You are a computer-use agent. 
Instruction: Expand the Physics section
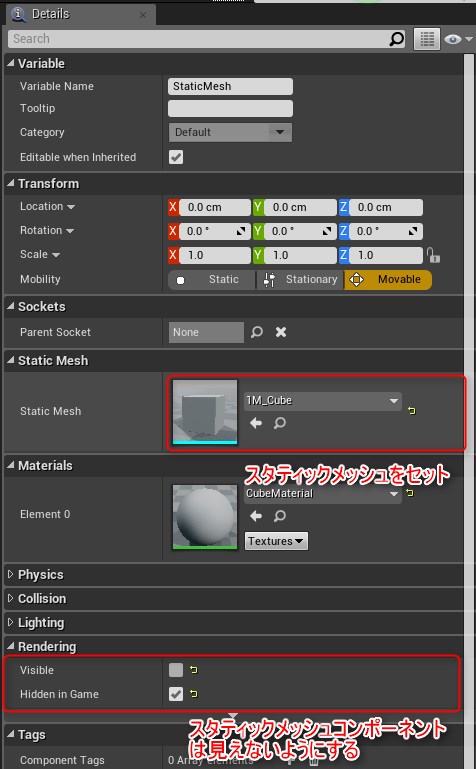click(41, 574)
